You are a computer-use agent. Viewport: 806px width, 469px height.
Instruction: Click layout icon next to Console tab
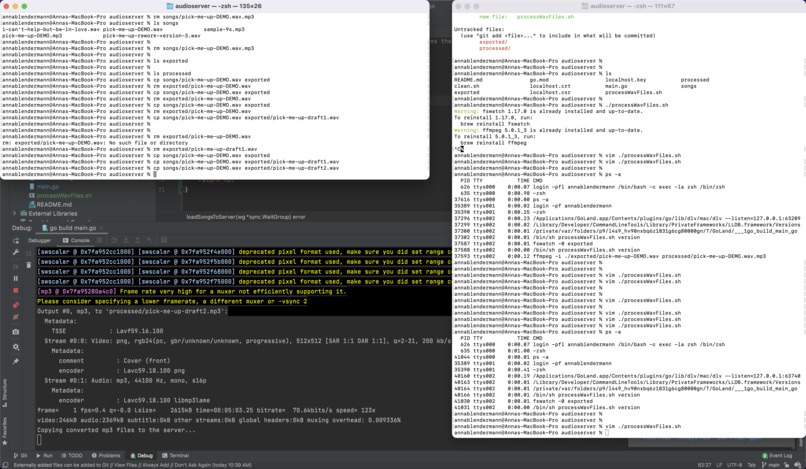[99, 240]
